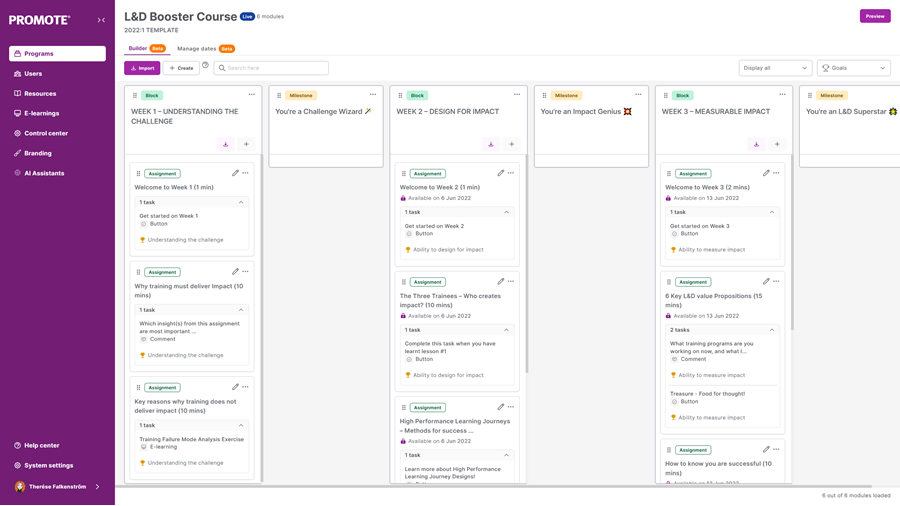This screenshot has height=506, width=900.
Task: Open E-learnings in the sidebar
Action: pyautogui.click(x=41, y=113)
